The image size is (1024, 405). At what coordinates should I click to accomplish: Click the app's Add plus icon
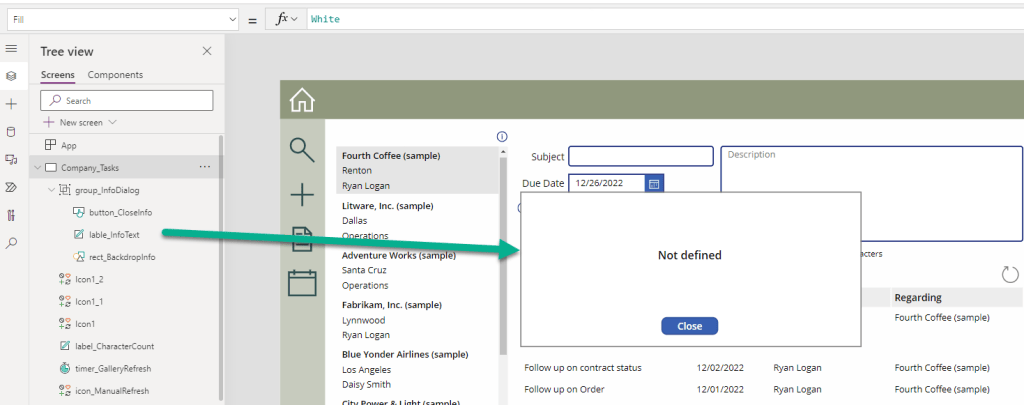coord(302,195)
